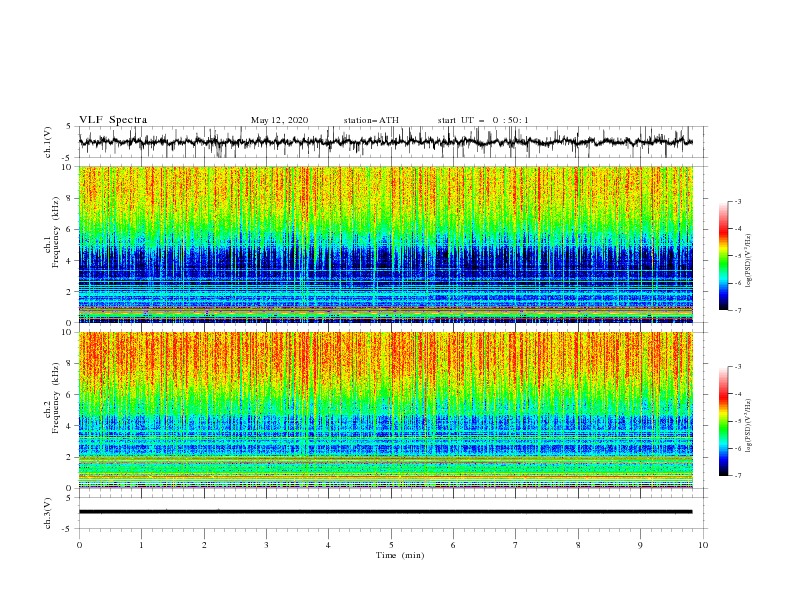This screenshot has height=612, width=792.
Task: Click the ch.2 frequency tick '2'
Action: [69, 457]
